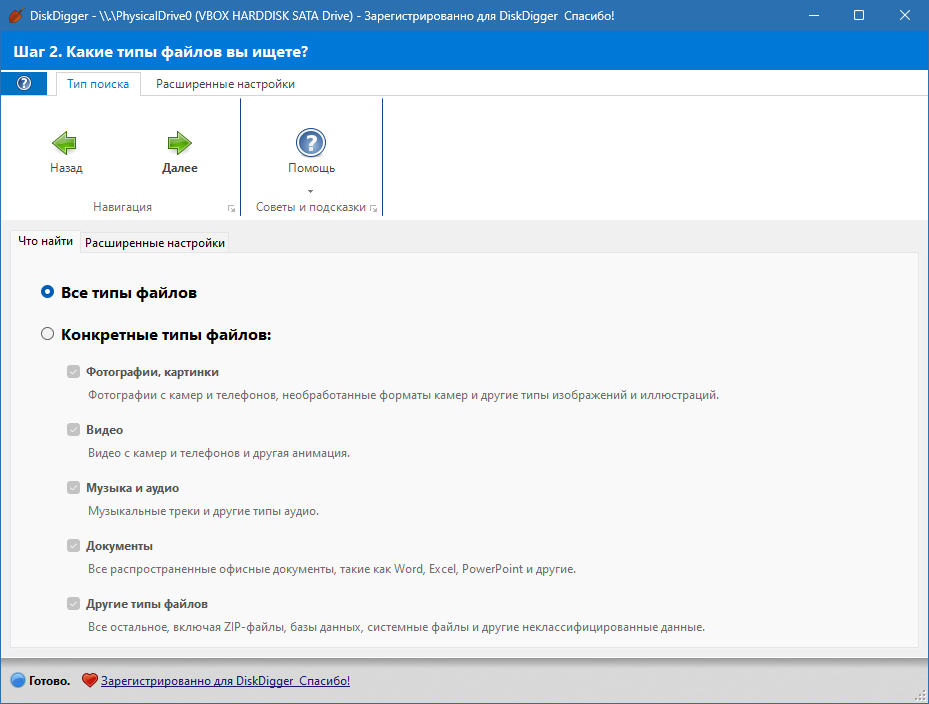The height and width of the screenshot is (704, 929).
Task: Click the Шаг 2 heading text
Action: 161,52
